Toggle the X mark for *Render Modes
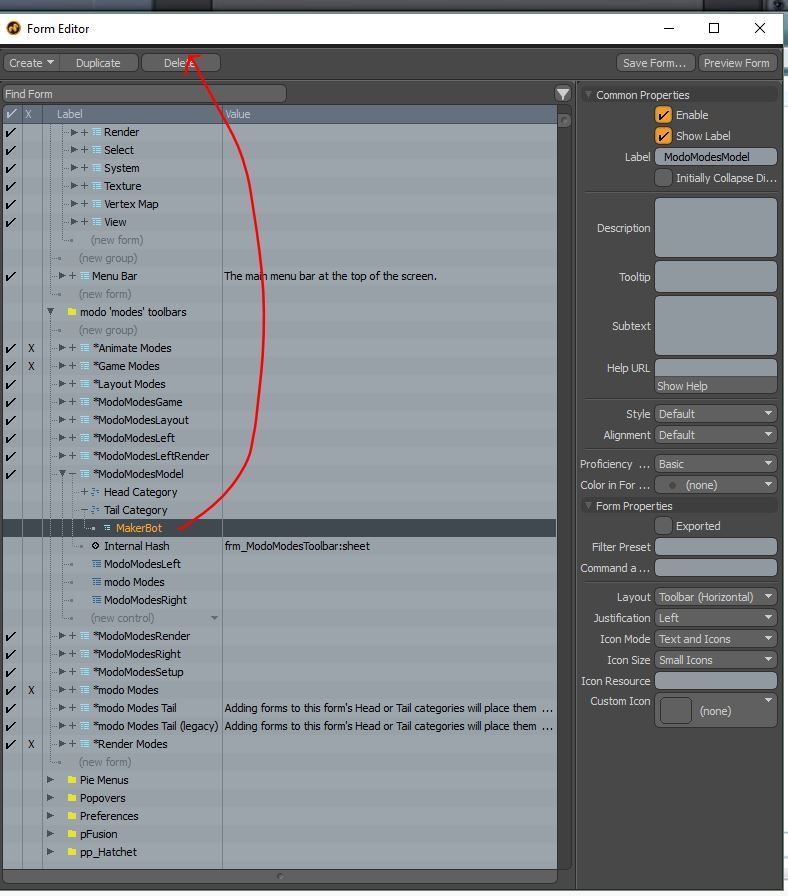Viewport: 788px width, 896px height. pos(31,745)
